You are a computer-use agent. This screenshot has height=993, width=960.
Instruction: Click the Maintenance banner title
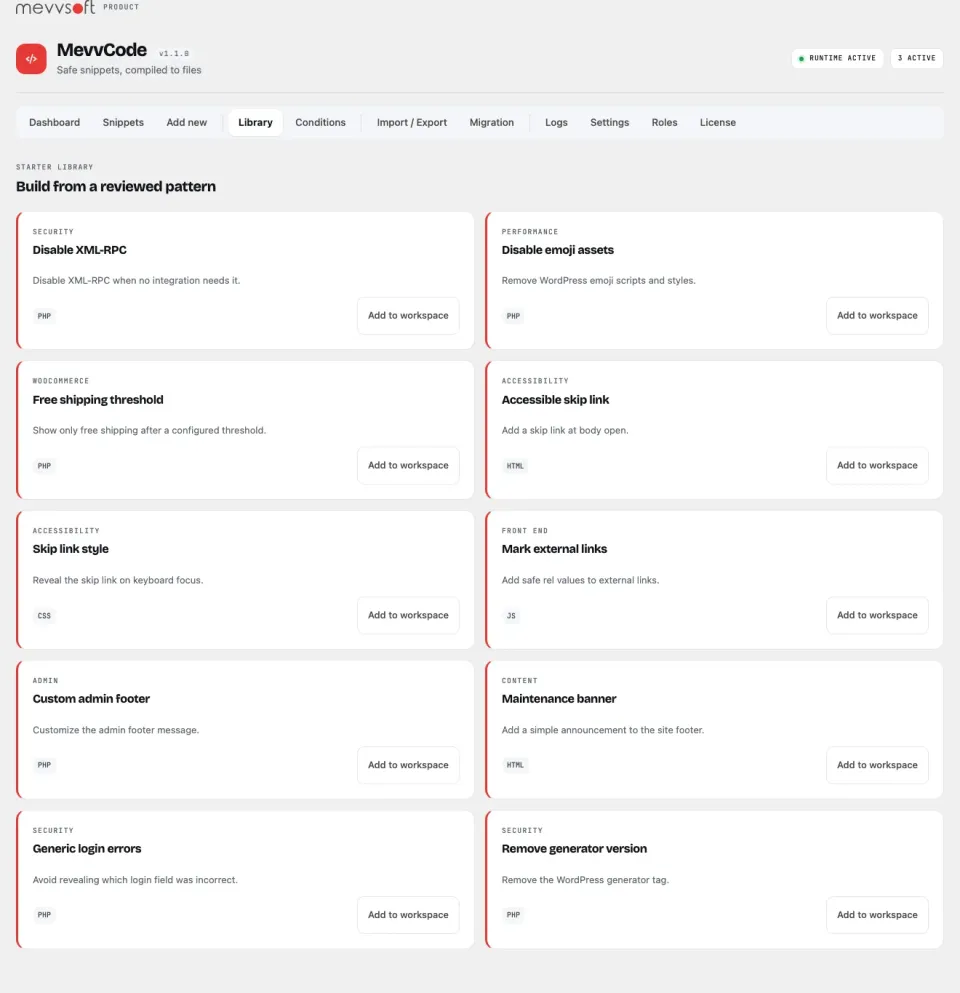click(559, 699)
